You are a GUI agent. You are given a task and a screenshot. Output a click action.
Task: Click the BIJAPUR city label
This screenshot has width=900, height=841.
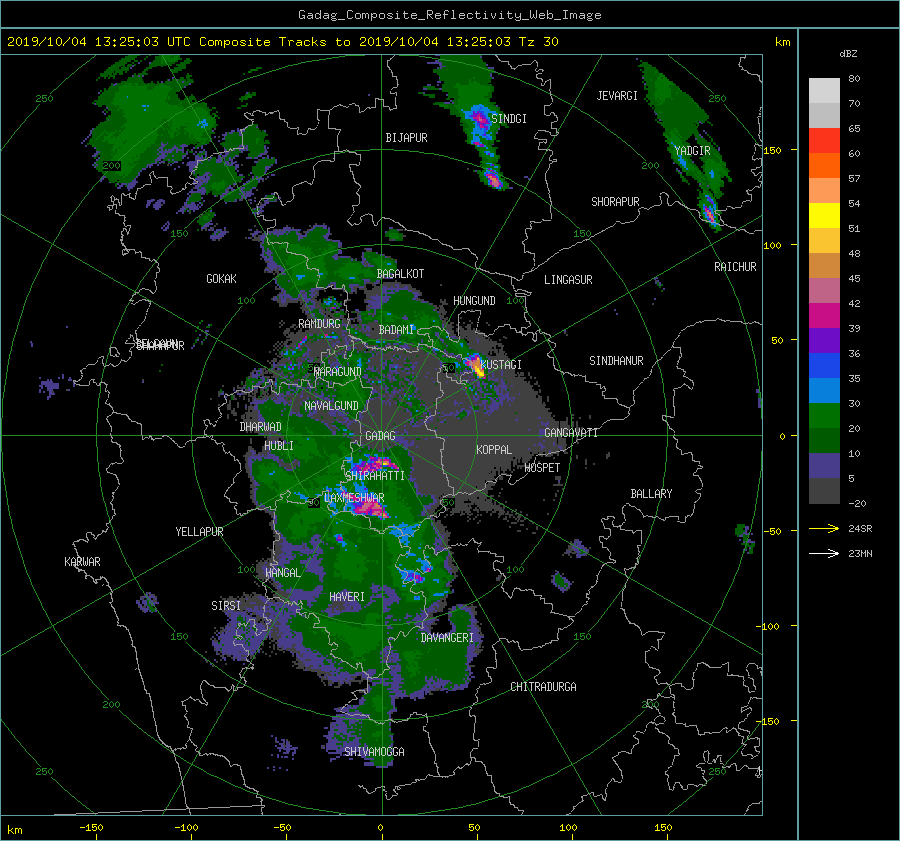tap(406, 138)
